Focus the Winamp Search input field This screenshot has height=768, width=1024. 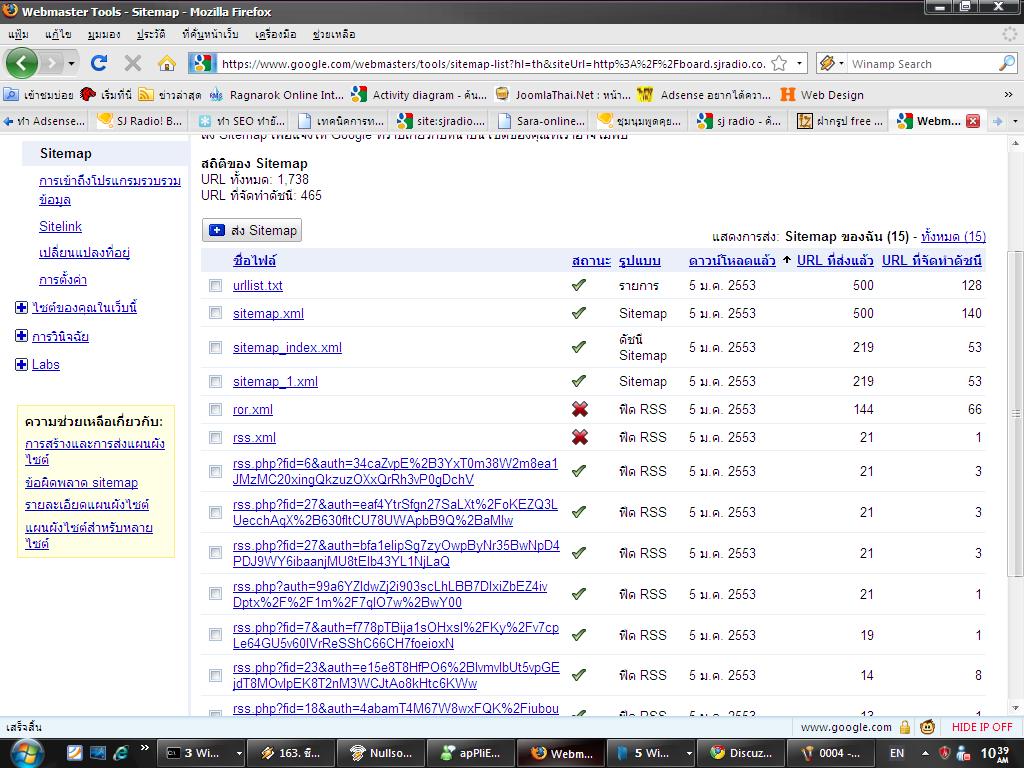(922, 63)
